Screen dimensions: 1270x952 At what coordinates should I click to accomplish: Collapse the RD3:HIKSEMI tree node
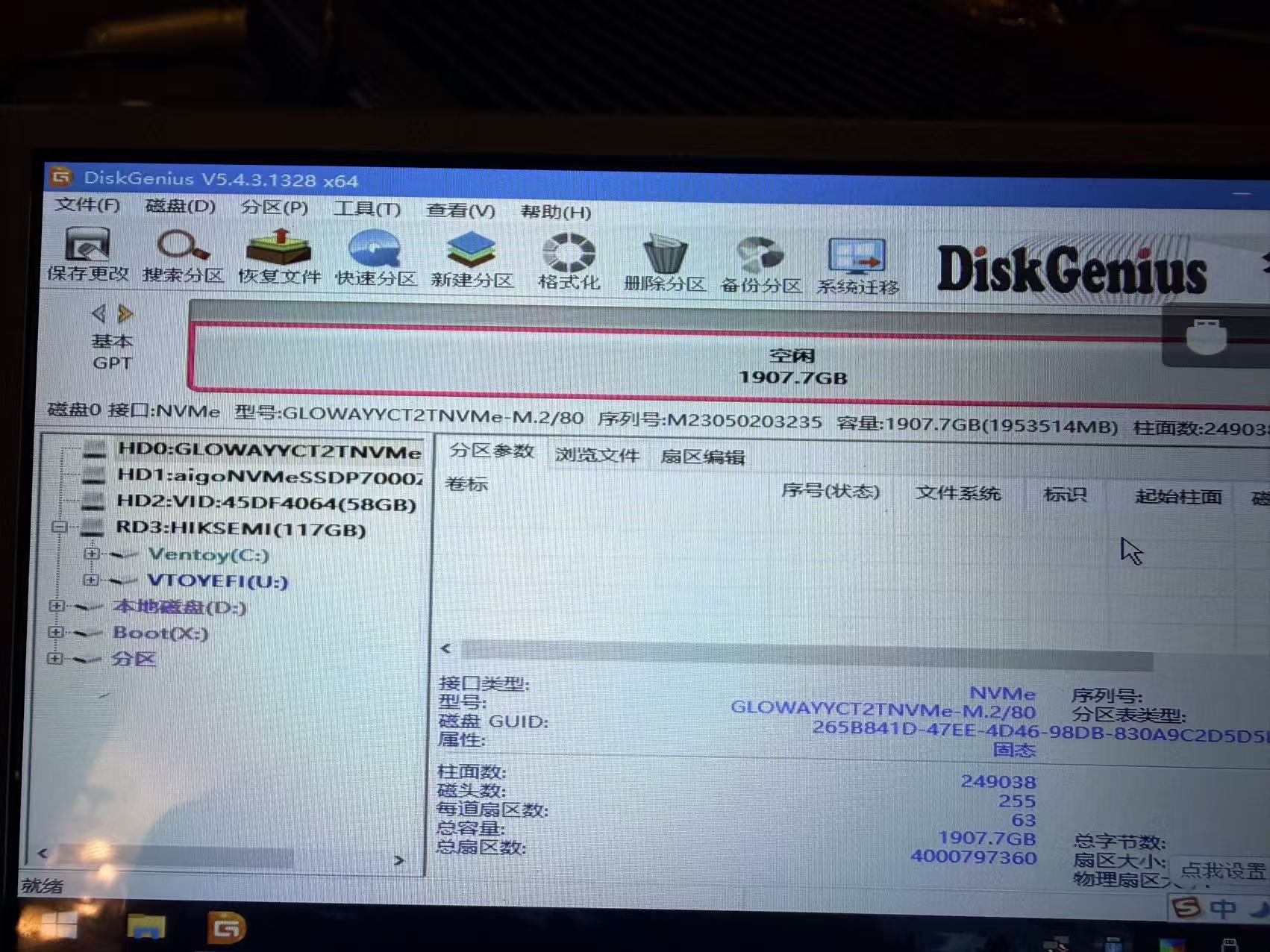[x=60, y=527]
